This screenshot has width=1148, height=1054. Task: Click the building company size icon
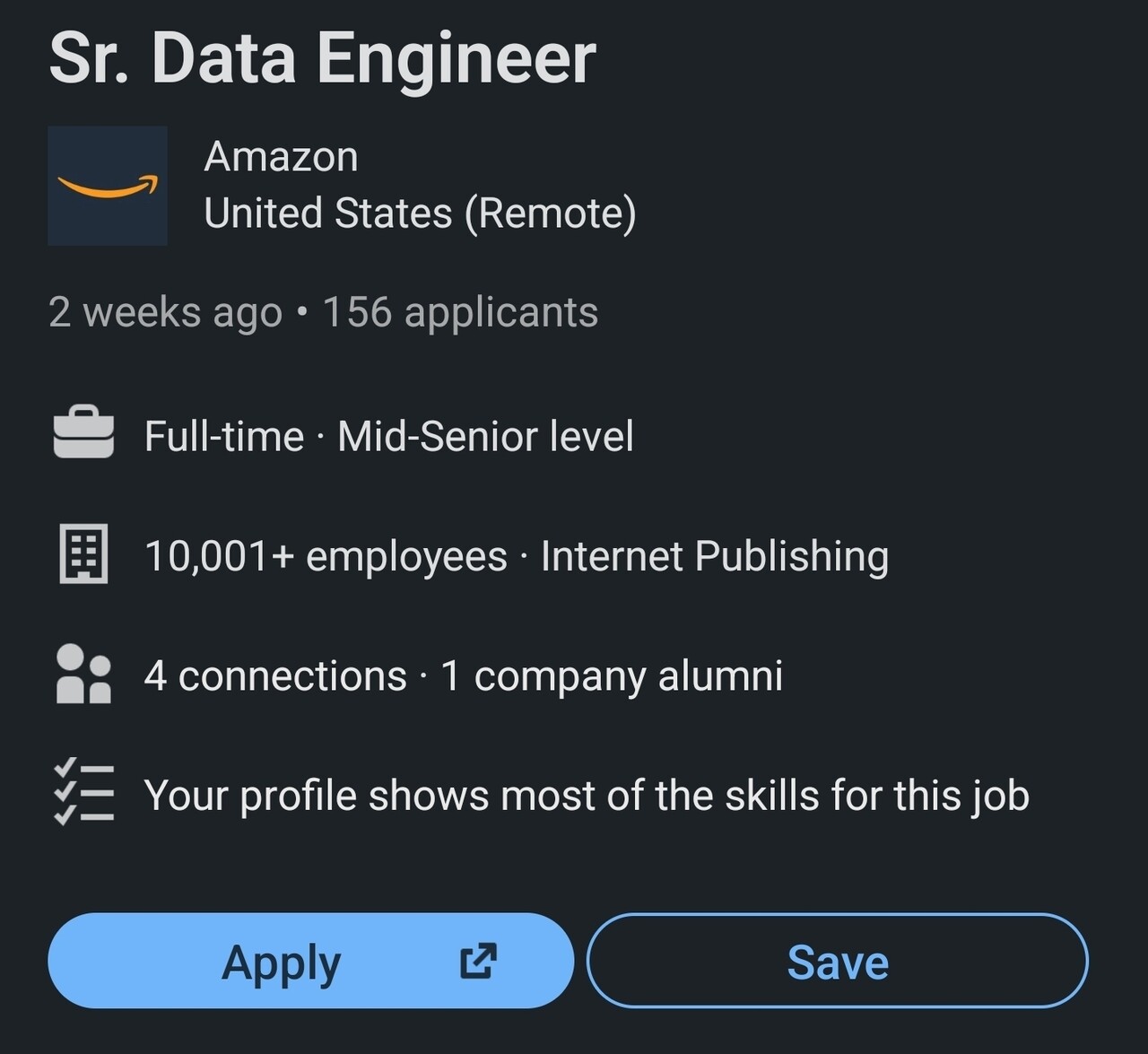83,554
